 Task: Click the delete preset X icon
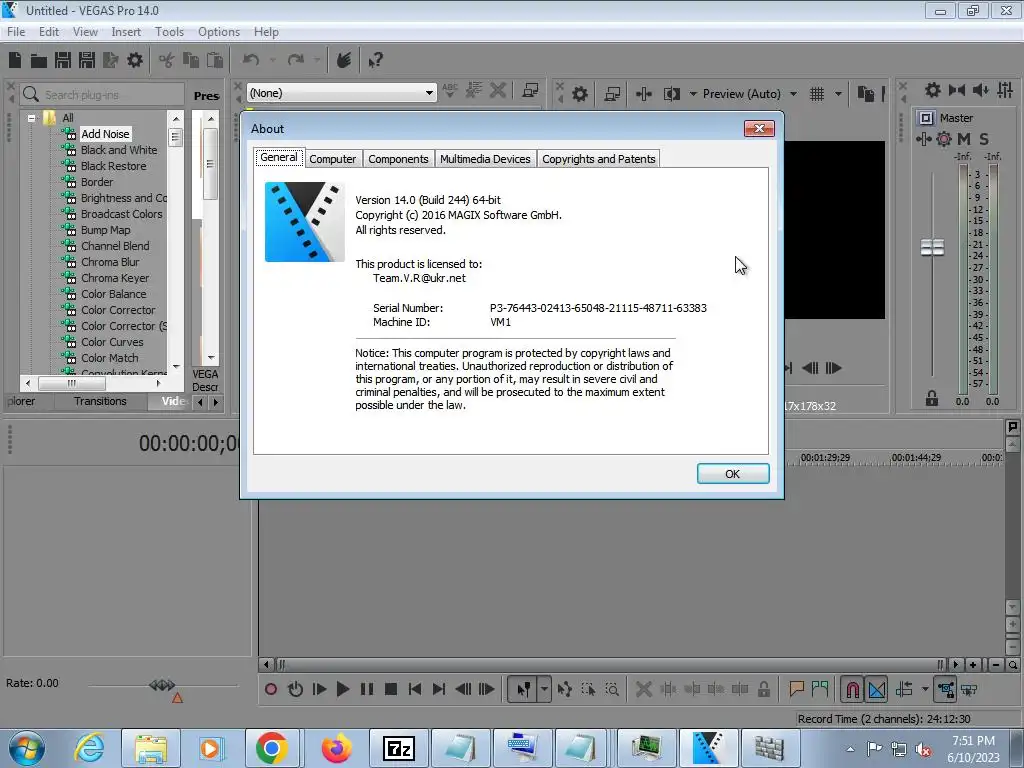click(x=498, y=90)
